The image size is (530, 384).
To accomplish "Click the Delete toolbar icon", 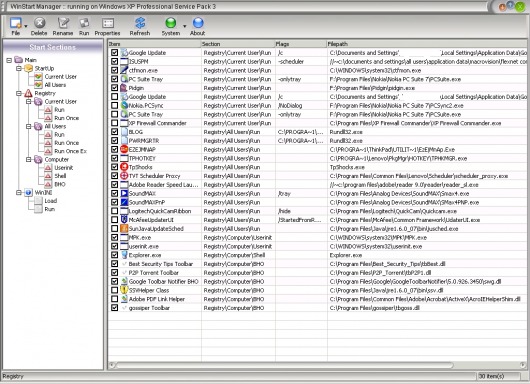I will (x=40, y=23).
